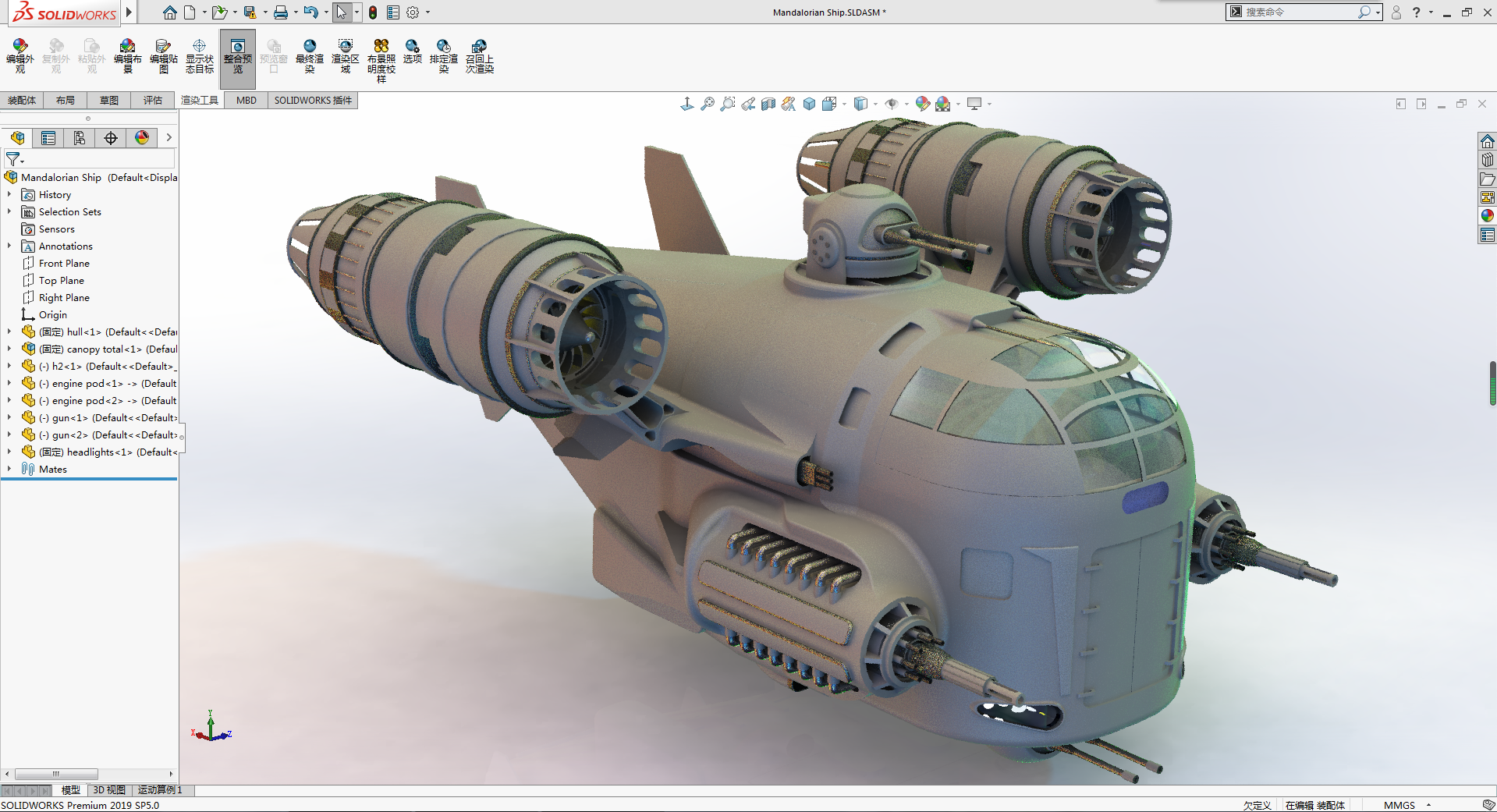Click Display State Target (显示状态目标) tool
The height and width of the screenshot is (812, 1497).
pyautogui.click(x=200, y=56)
